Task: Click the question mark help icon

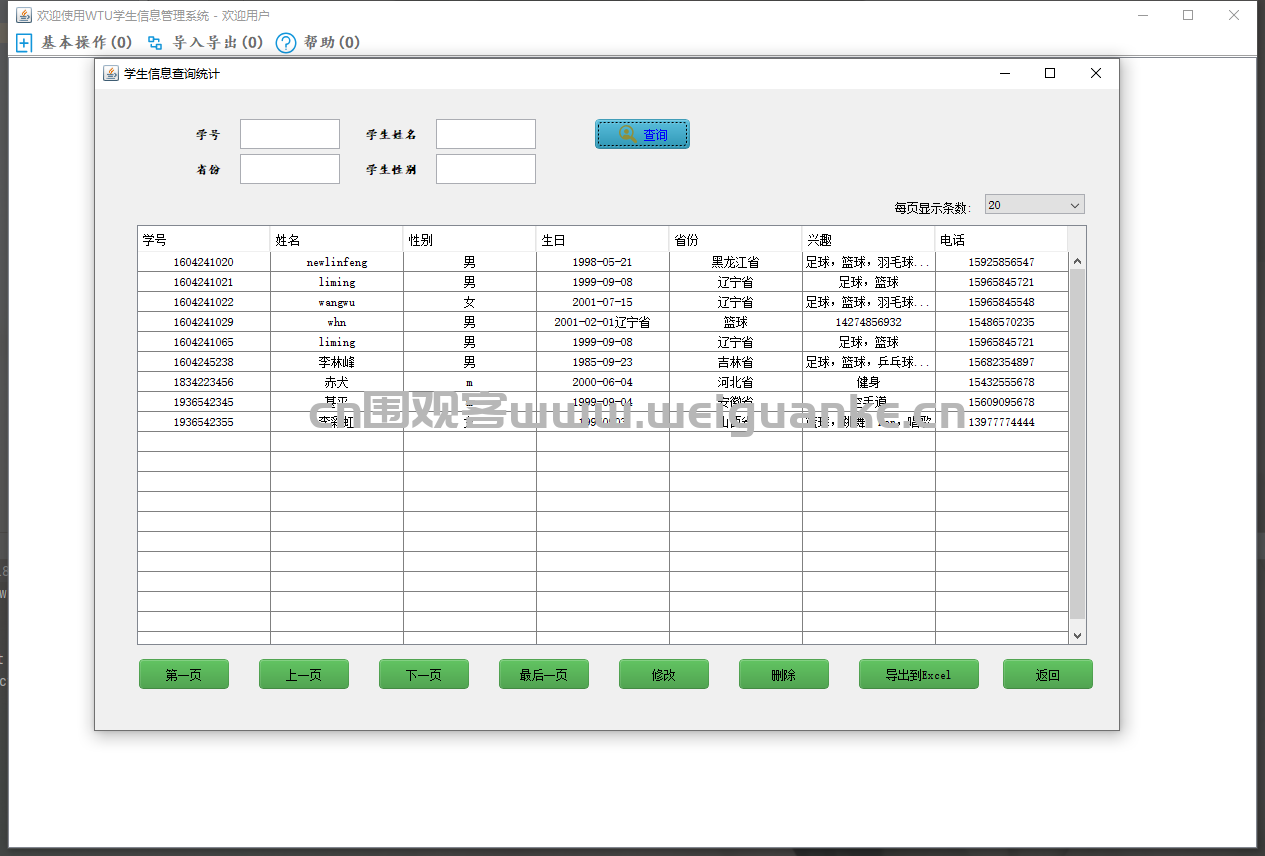Action: [286, 43]
